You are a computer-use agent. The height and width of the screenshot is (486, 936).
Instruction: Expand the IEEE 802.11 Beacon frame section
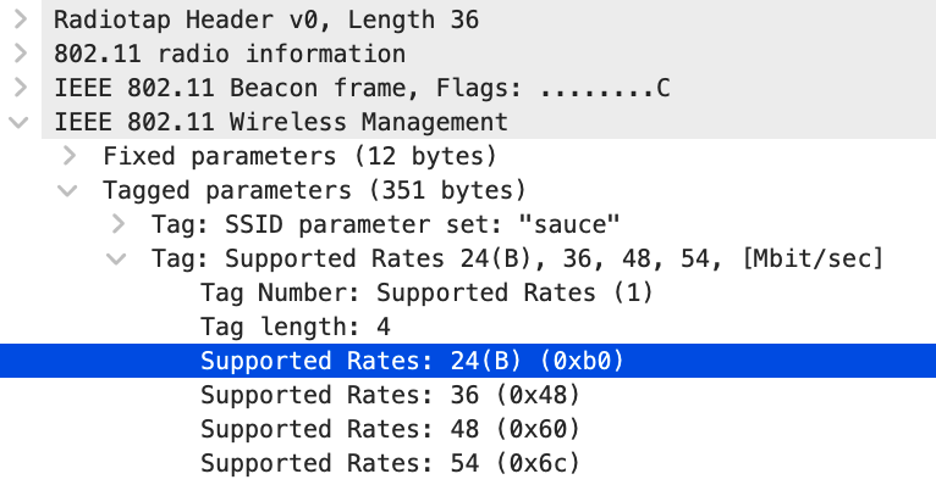point(19,88)
